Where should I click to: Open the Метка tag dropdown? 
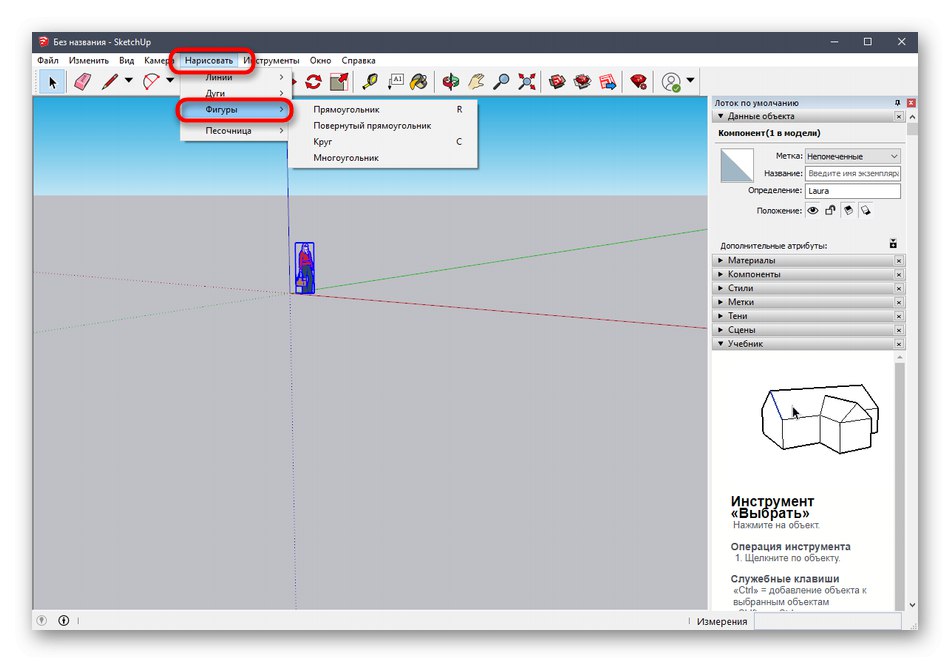pyautogui.click(x=852, y=156)
